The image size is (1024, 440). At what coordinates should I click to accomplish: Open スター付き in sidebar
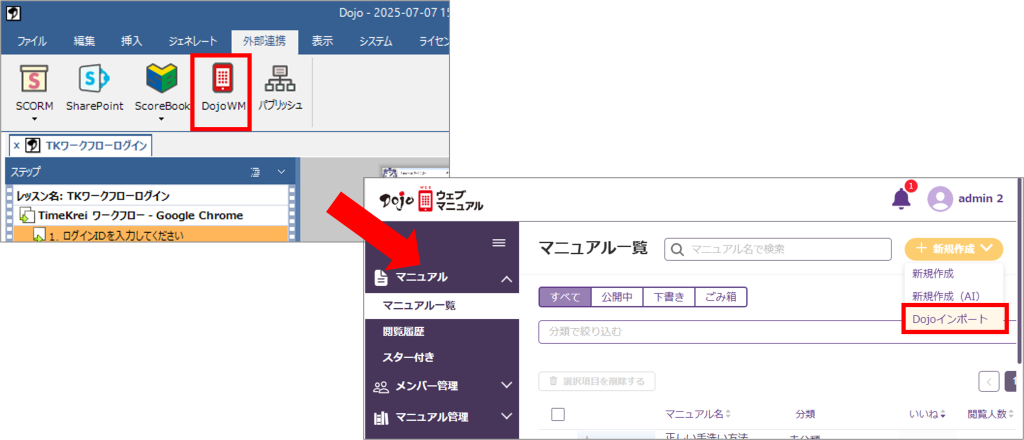coord(409,357)
